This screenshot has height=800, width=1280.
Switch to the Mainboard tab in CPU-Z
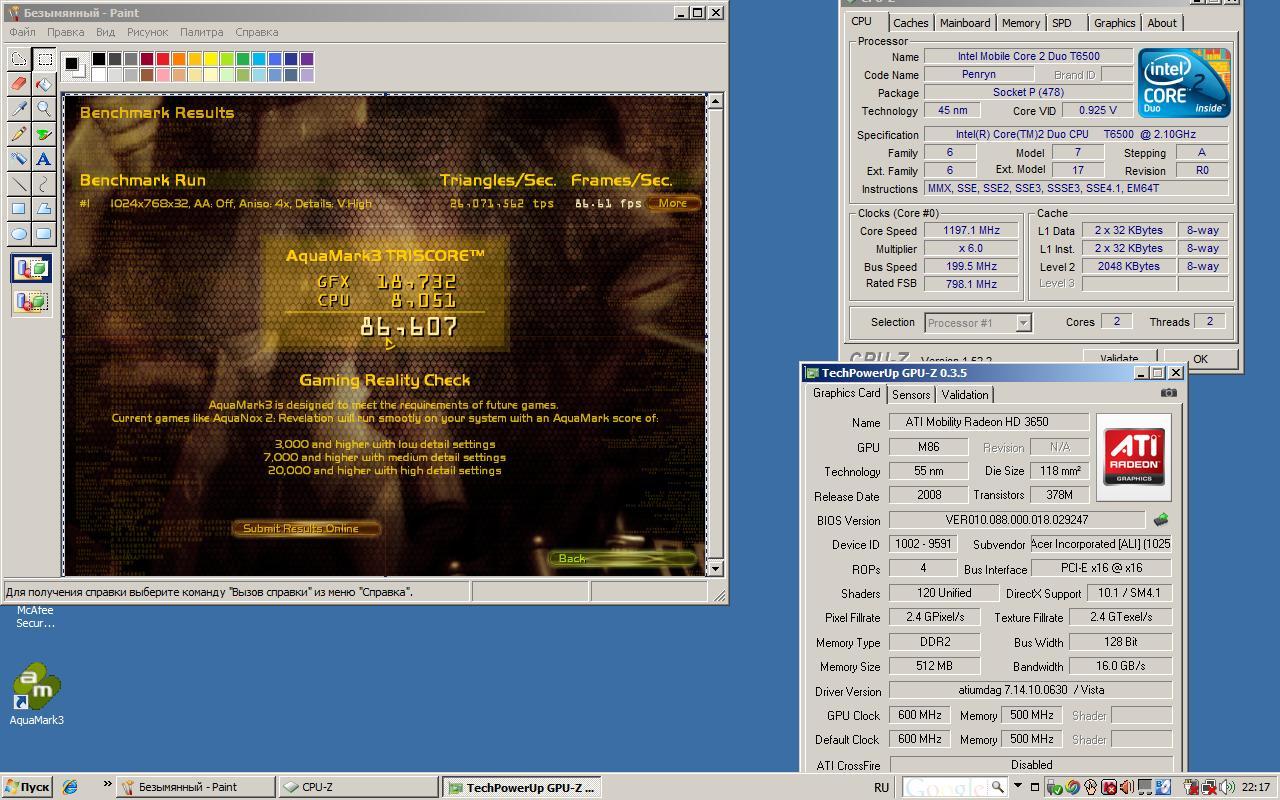click(x=965, y=23)
